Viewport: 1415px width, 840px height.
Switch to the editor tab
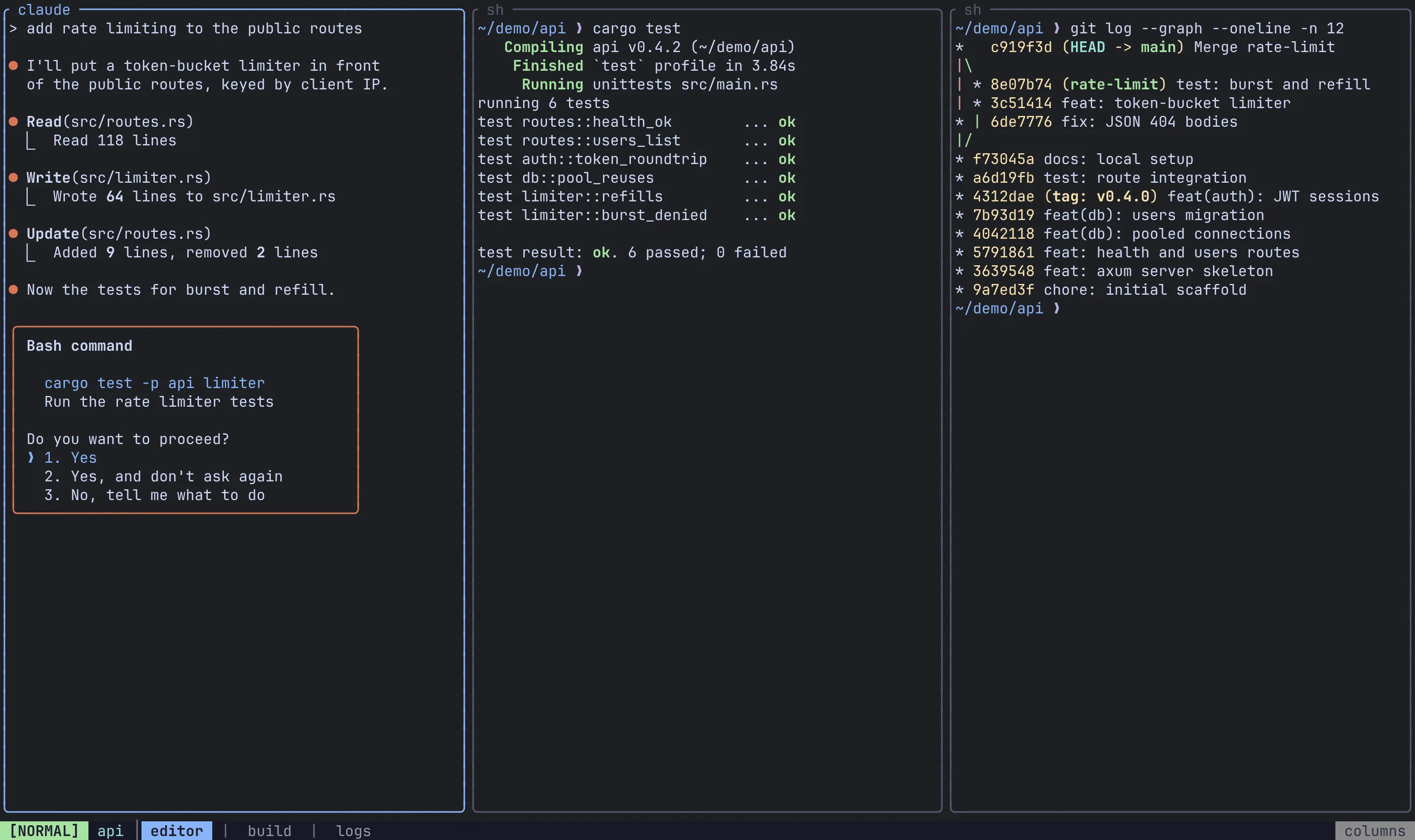[176, 830]
